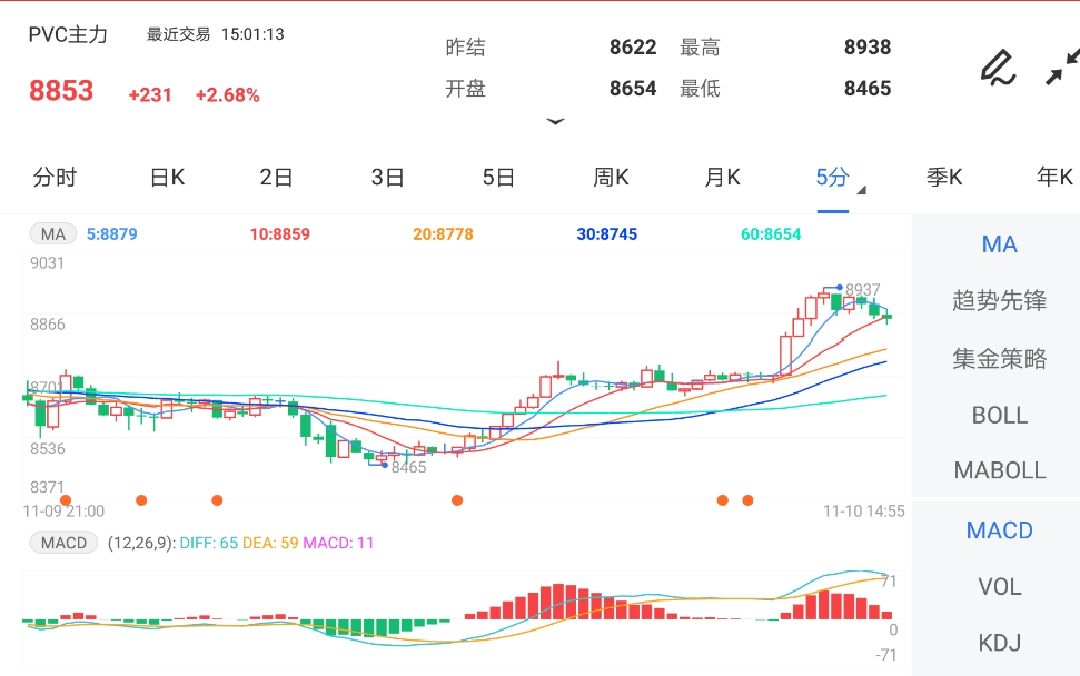
Task: Click the 昨结 value 8622
Action: click(632, 47)
